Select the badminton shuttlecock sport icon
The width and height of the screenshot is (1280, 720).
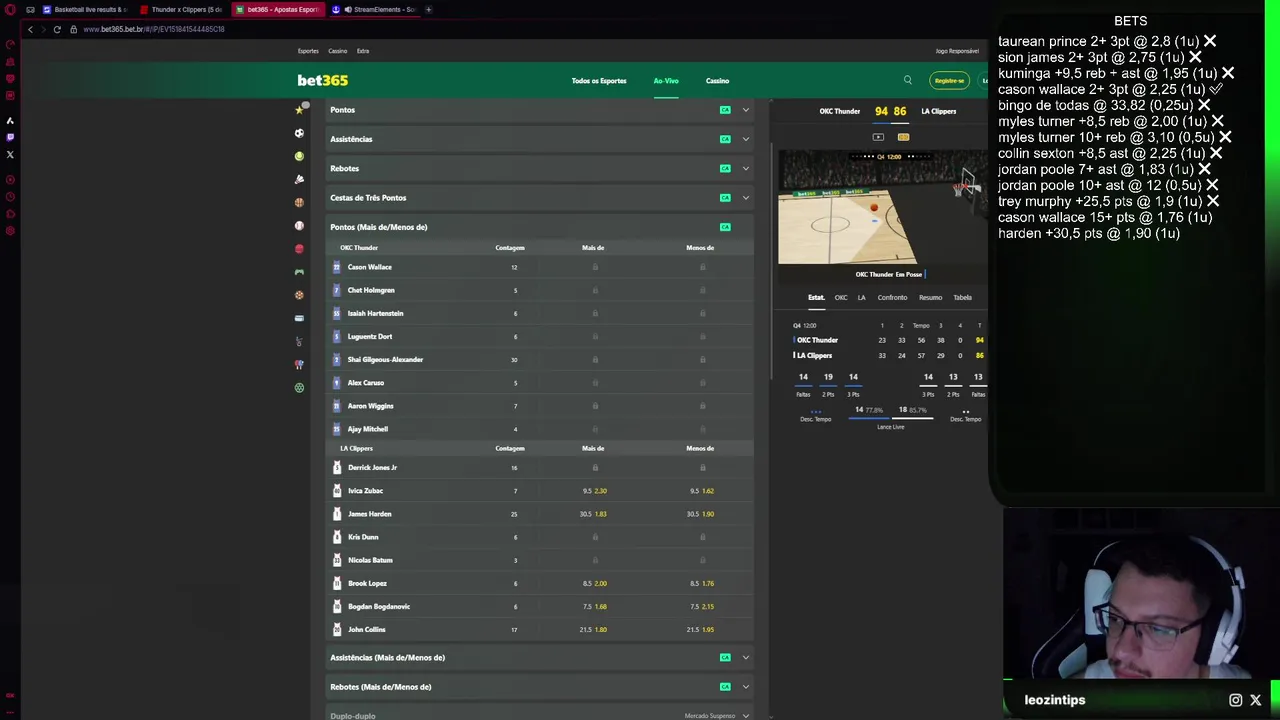click(x=299, y=179)
